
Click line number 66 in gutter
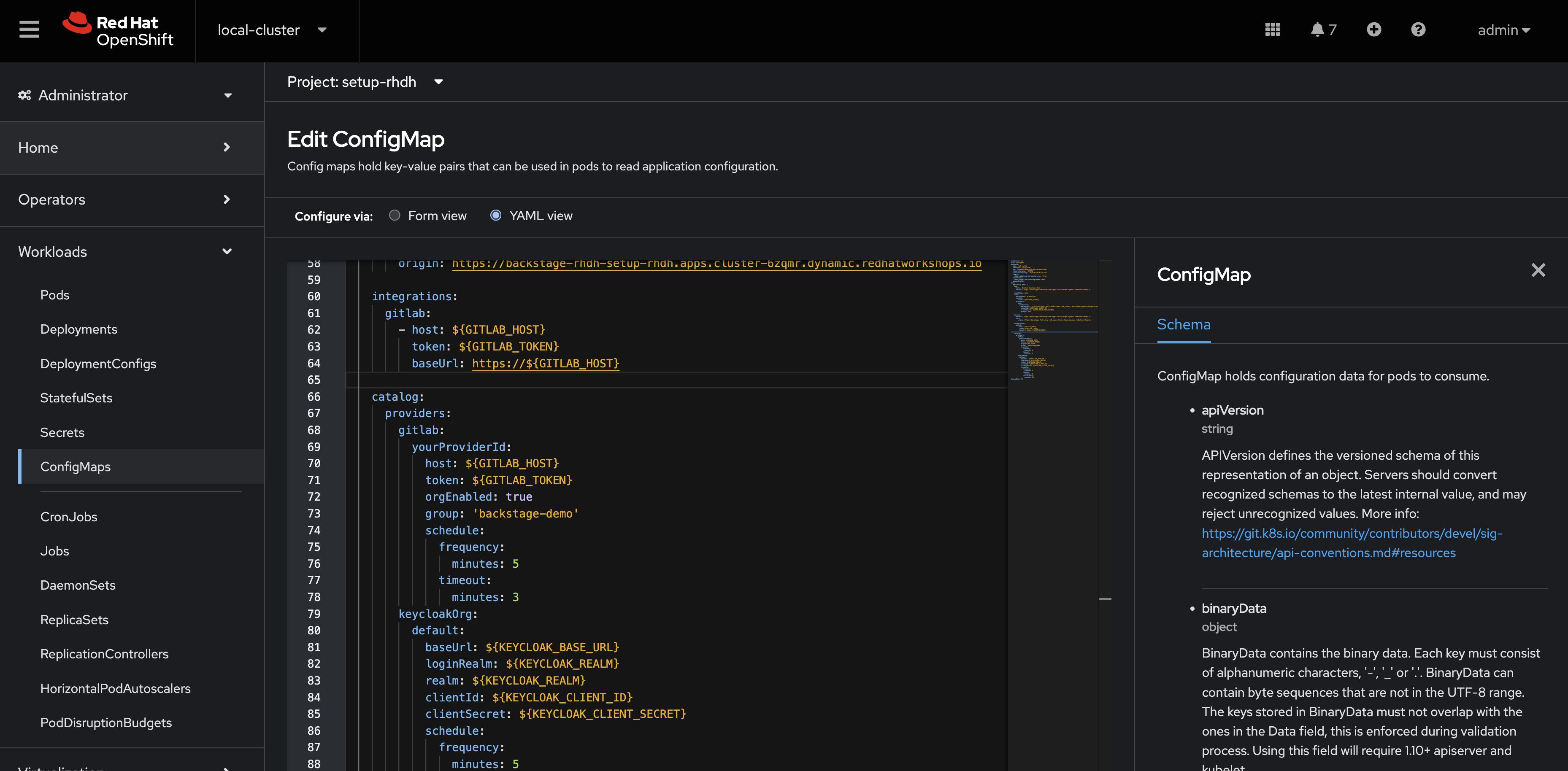(x=314, y=397)
